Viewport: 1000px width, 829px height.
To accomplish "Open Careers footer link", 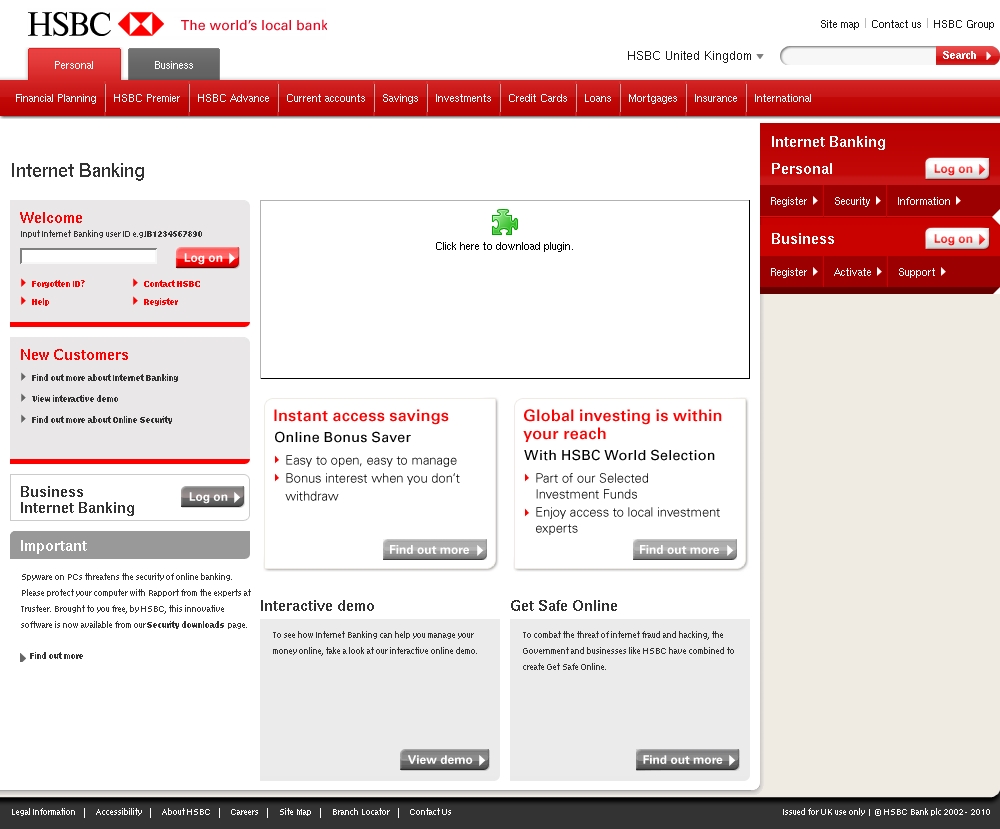I will tap(244, 812).
